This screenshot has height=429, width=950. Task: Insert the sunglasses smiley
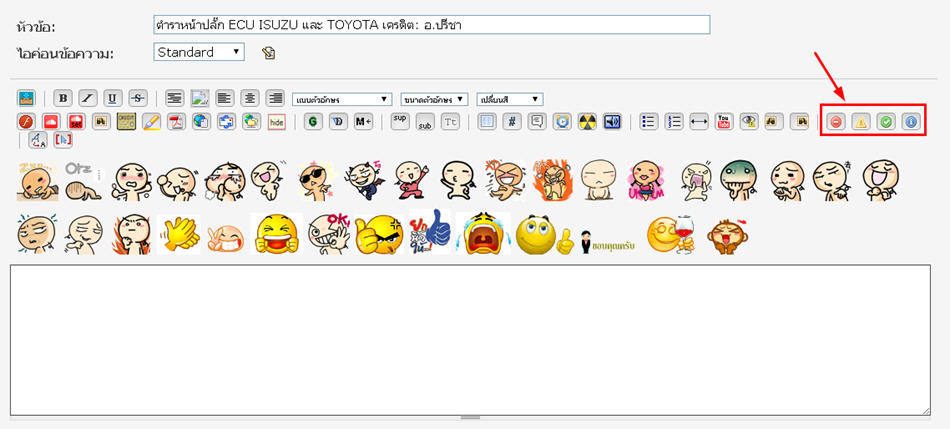click(315, 181)
